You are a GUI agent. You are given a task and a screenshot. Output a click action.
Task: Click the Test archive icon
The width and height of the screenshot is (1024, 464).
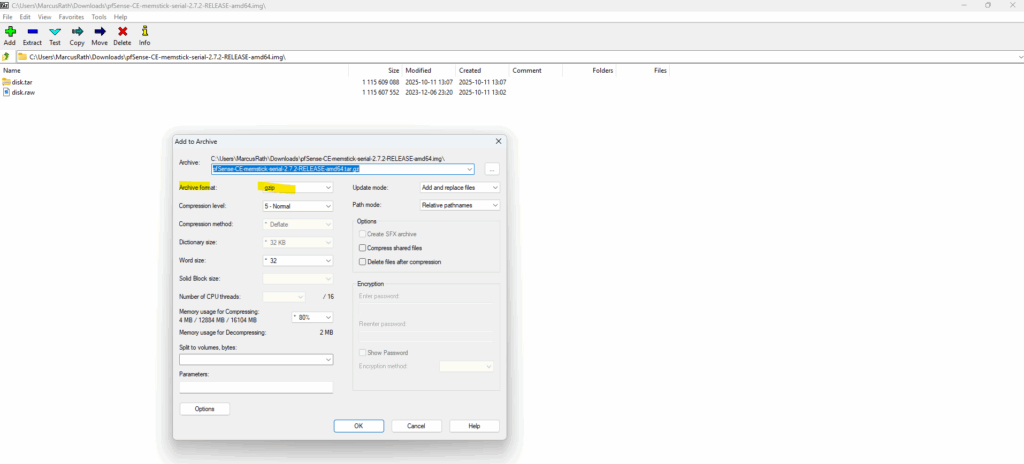[55, 35]
